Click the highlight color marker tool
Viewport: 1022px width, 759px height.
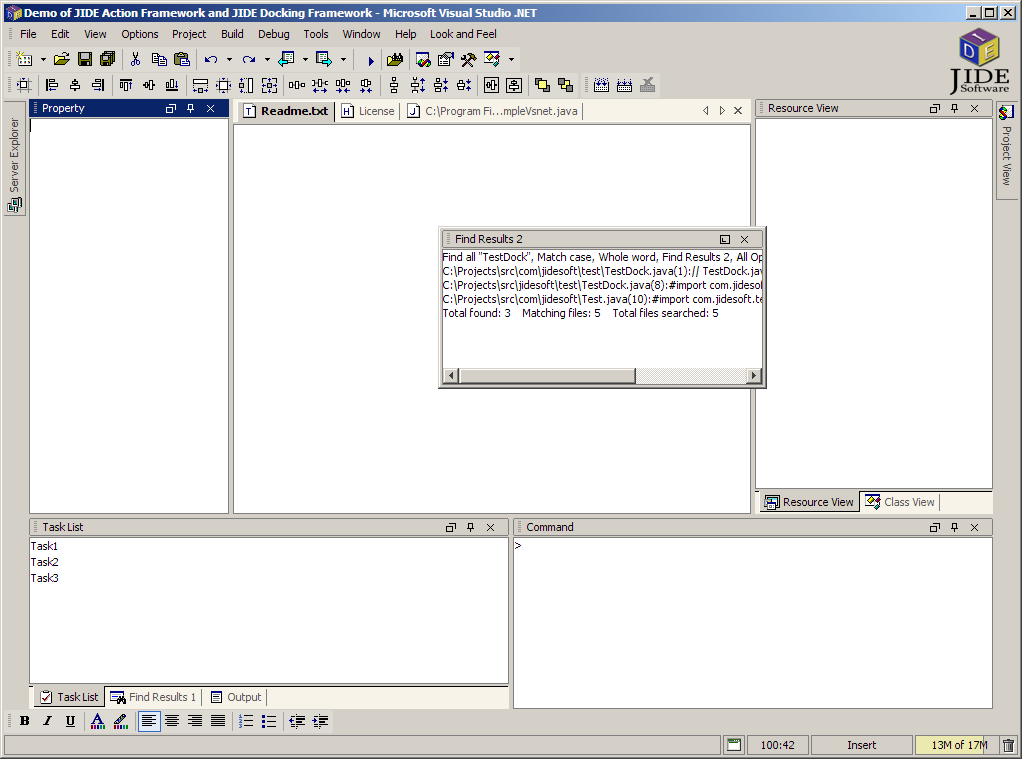coord(121,721)
